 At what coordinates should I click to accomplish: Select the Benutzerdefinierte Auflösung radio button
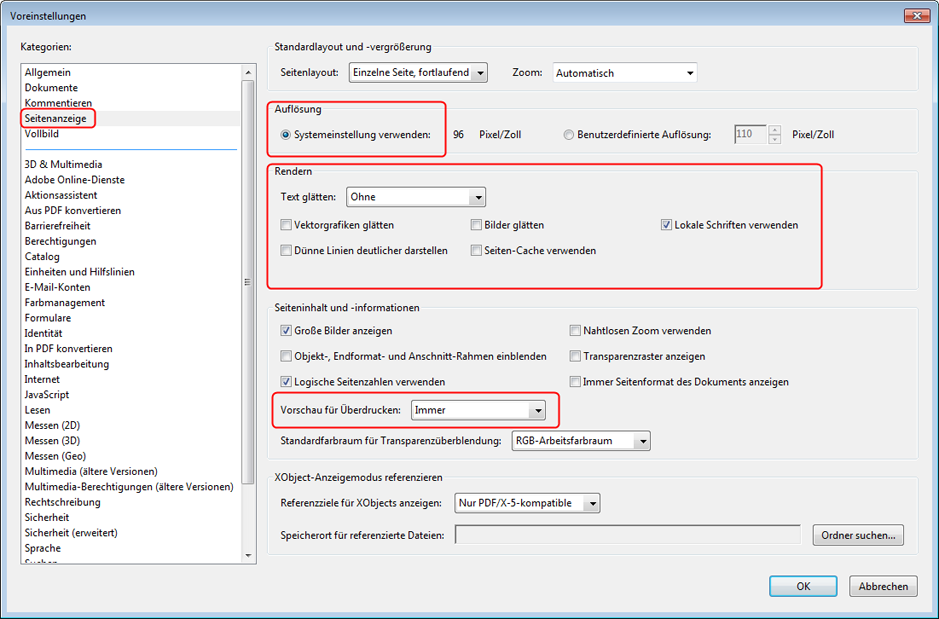coord(568,135)
